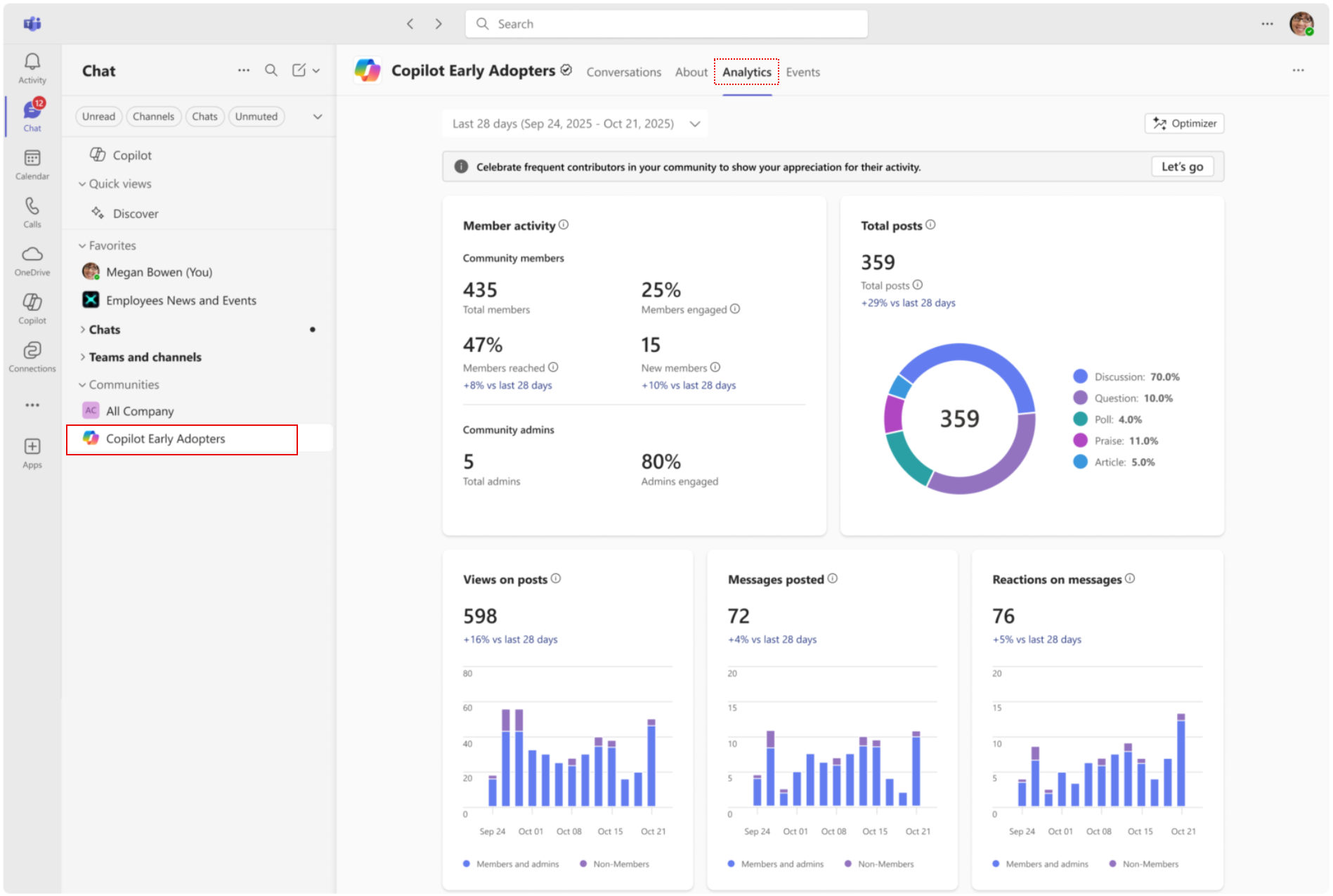Open the Activity feed
1333x896 pixels.
(x=32, y=67)
